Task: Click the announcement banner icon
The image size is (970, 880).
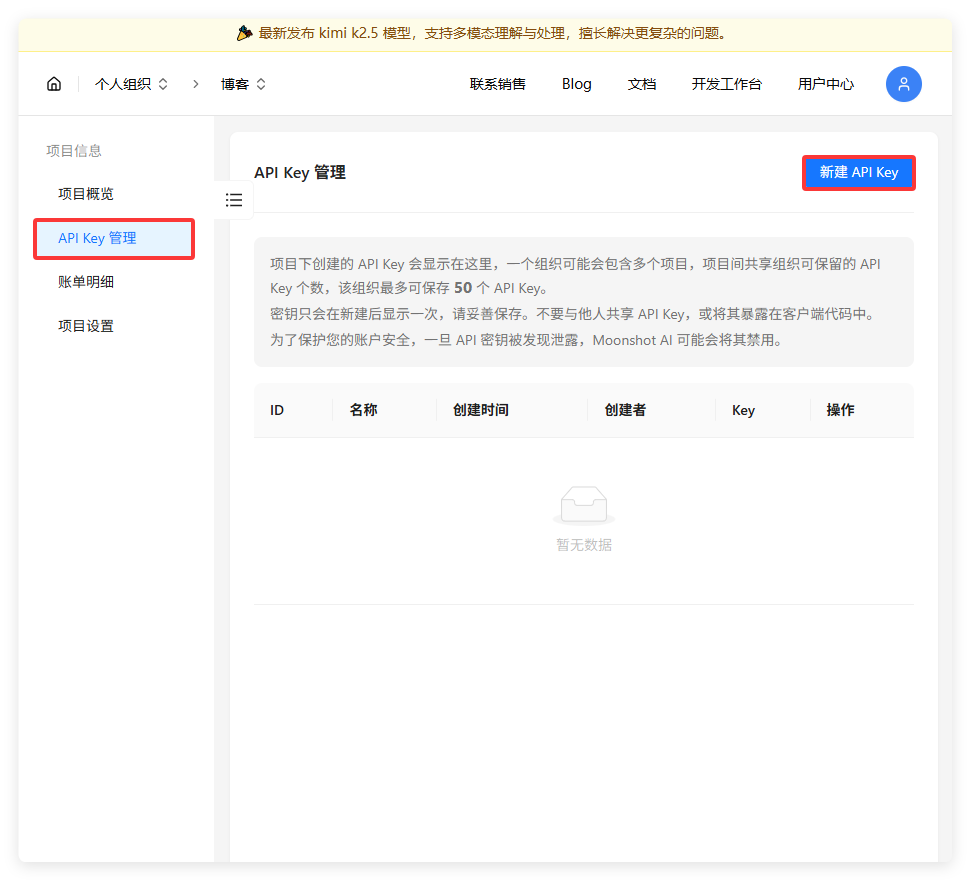Action: (245, 33)
